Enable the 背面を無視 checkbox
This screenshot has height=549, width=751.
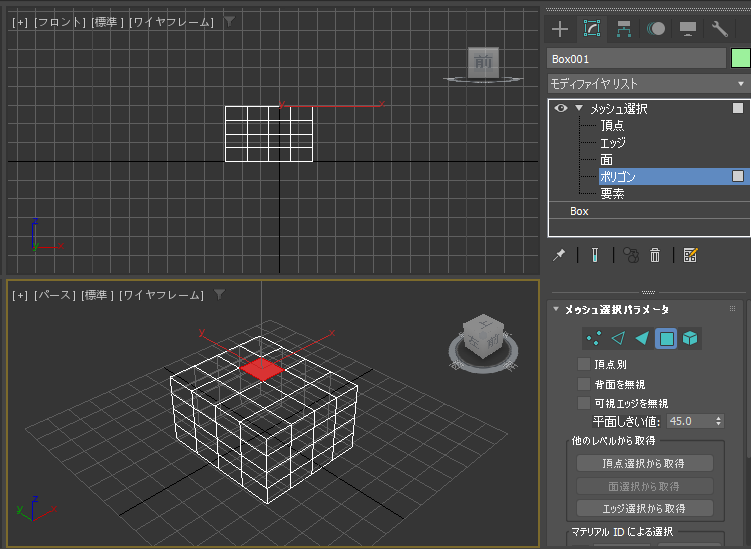click(x=584, y=384)
